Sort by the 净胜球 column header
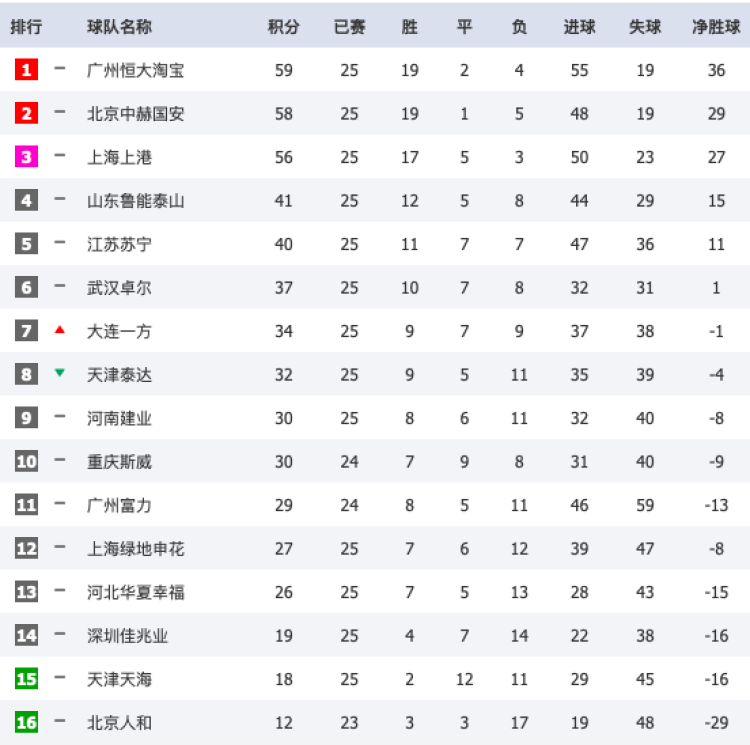Image resolution: width=750 pixels, height=745 pixels. (x=716, y=27)
